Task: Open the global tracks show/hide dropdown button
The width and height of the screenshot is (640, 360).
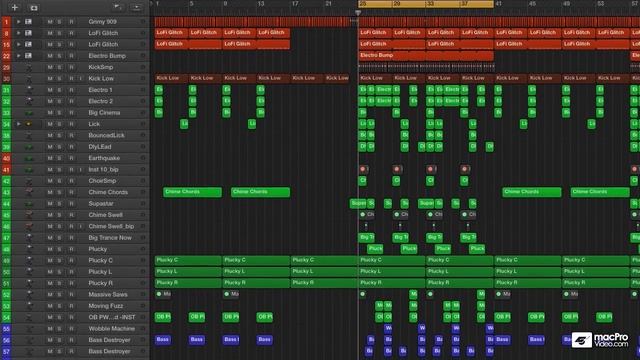Action: [x=136, y=7]
